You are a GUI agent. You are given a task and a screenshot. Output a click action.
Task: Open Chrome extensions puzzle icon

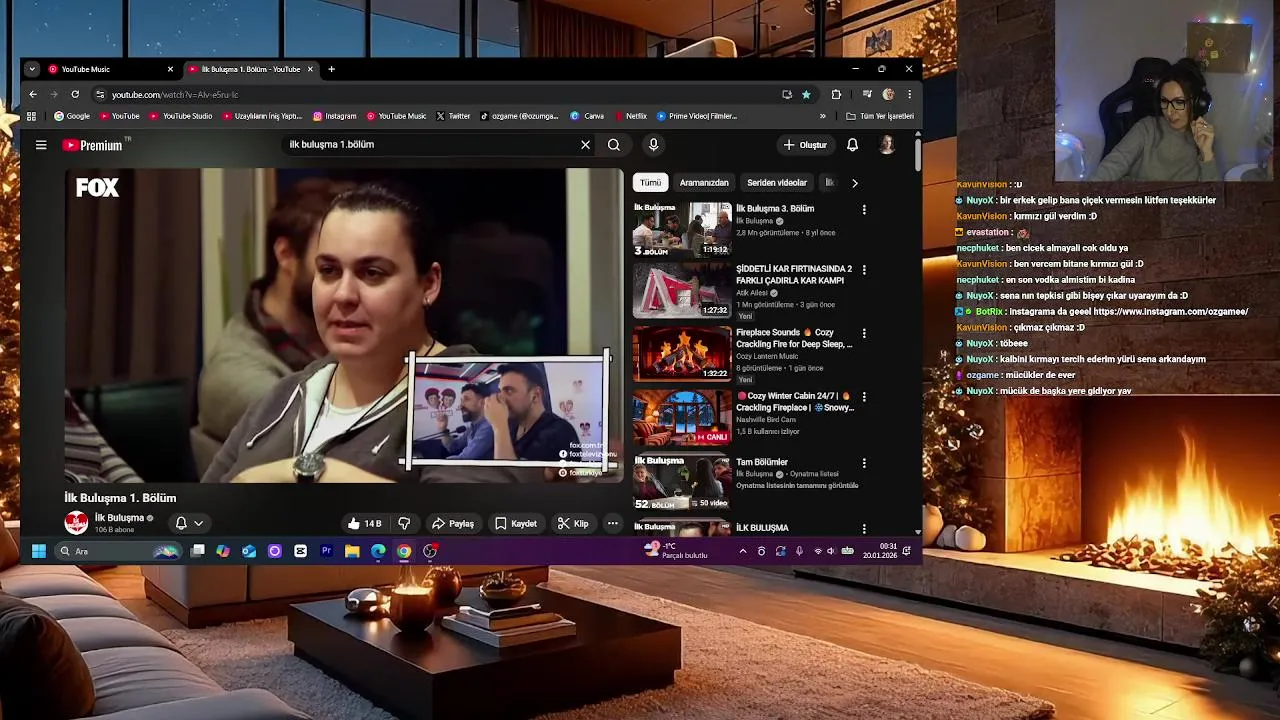[x=836, y=94]
